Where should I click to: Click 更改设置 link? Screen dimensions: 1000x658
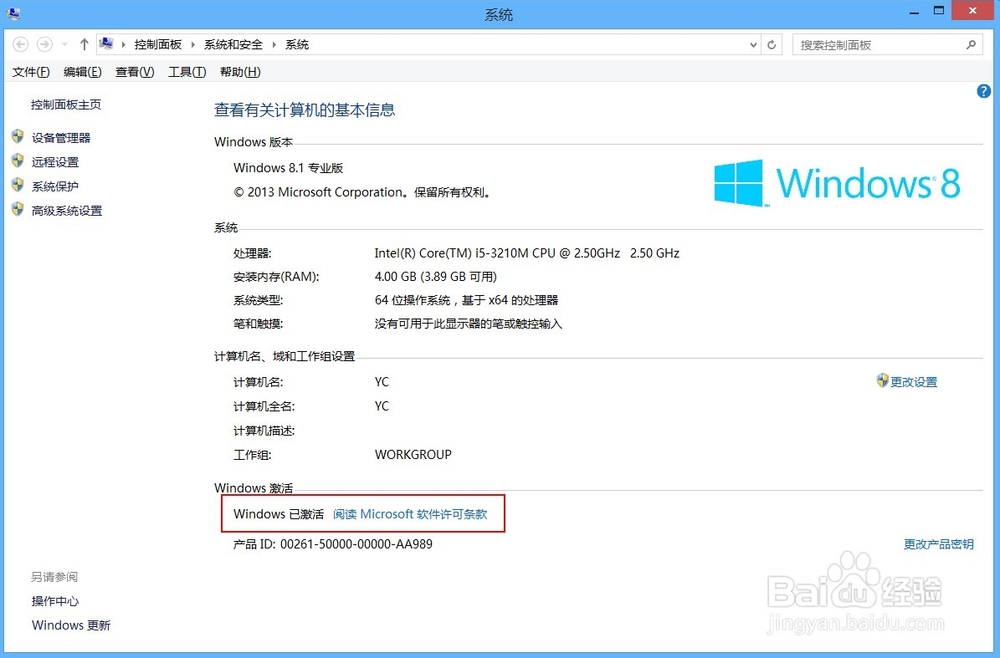(x=914, y=382)
